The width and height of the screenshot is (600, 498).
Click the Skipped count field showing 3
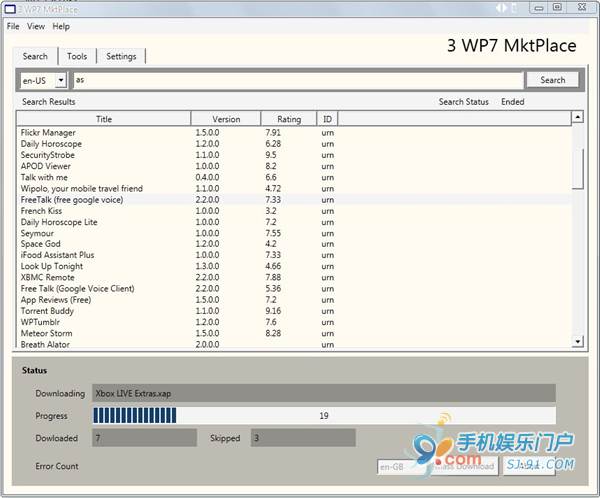pos(303,438)
